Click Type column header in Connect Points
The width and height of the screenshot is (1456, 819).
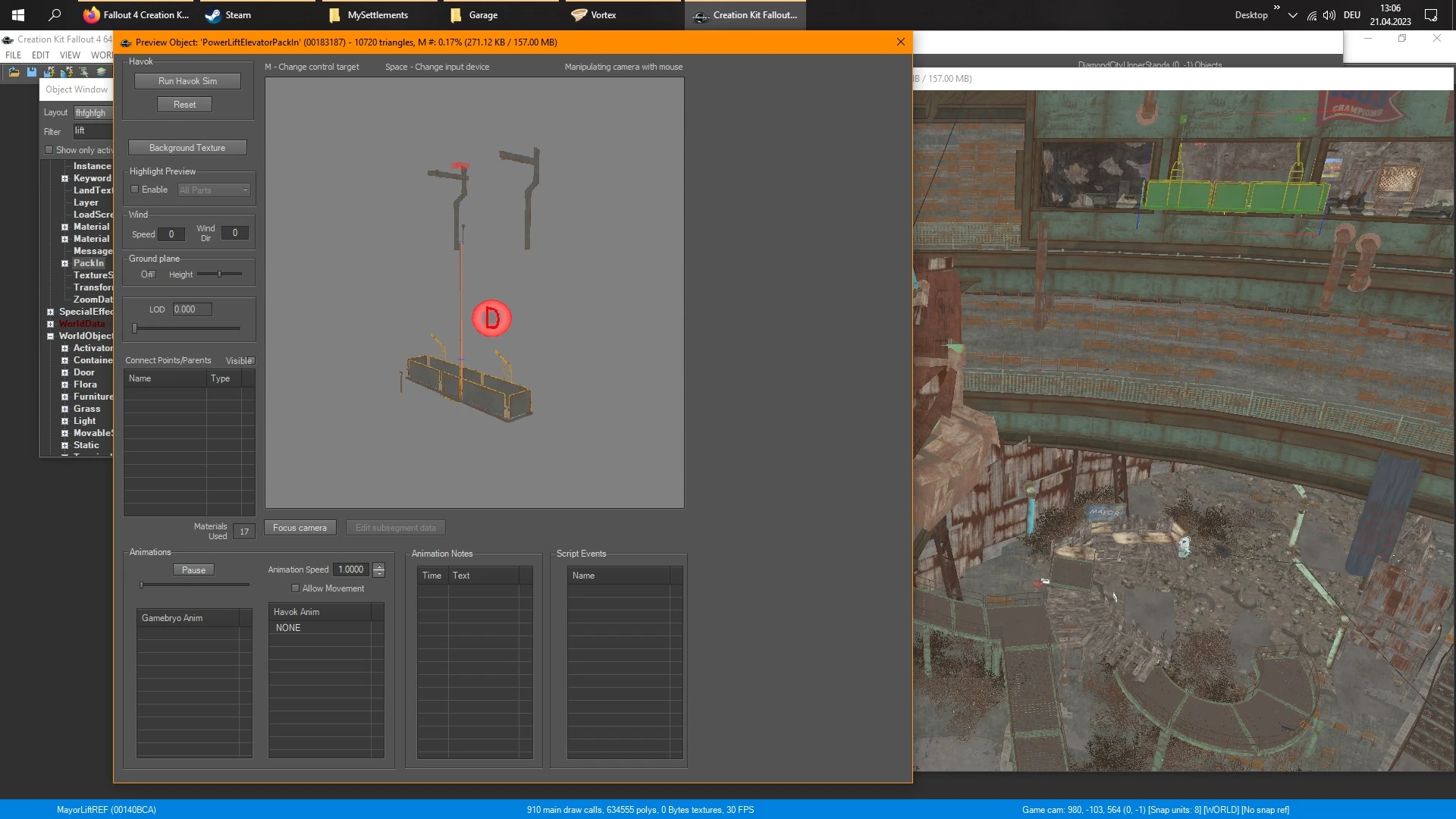tap(224, 378)
